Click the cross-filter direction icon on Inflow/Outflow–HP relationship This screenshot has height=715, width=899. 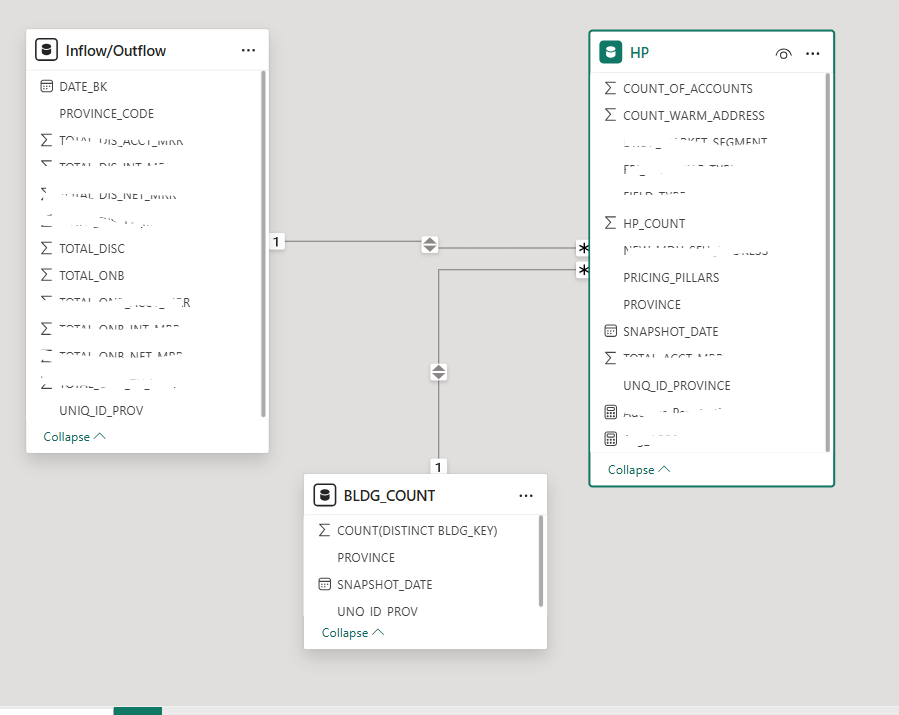(430, 245)
